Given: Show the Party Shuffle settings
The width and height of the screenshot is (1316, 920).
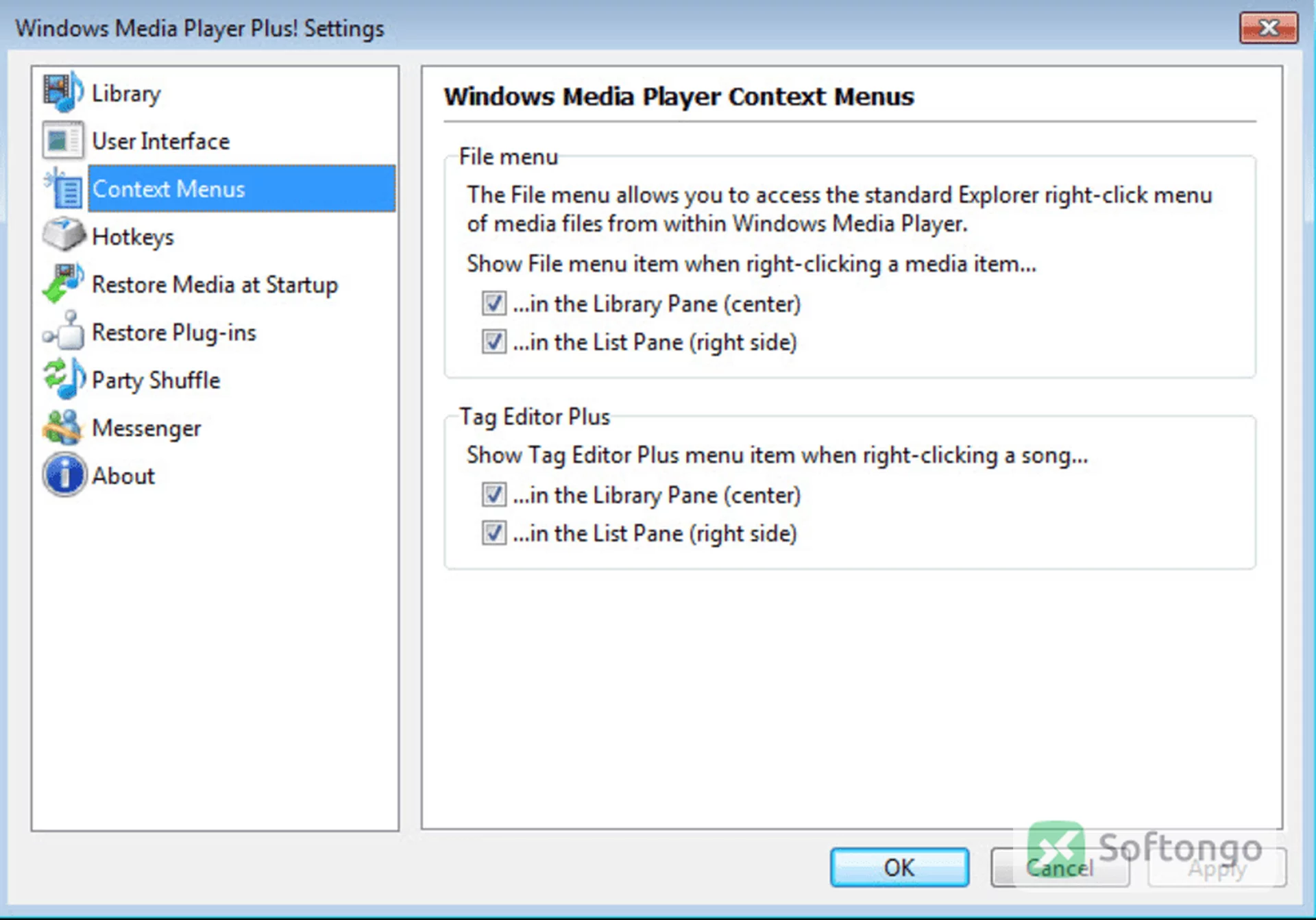Looking at the screenshot, I should coord(156,380).
